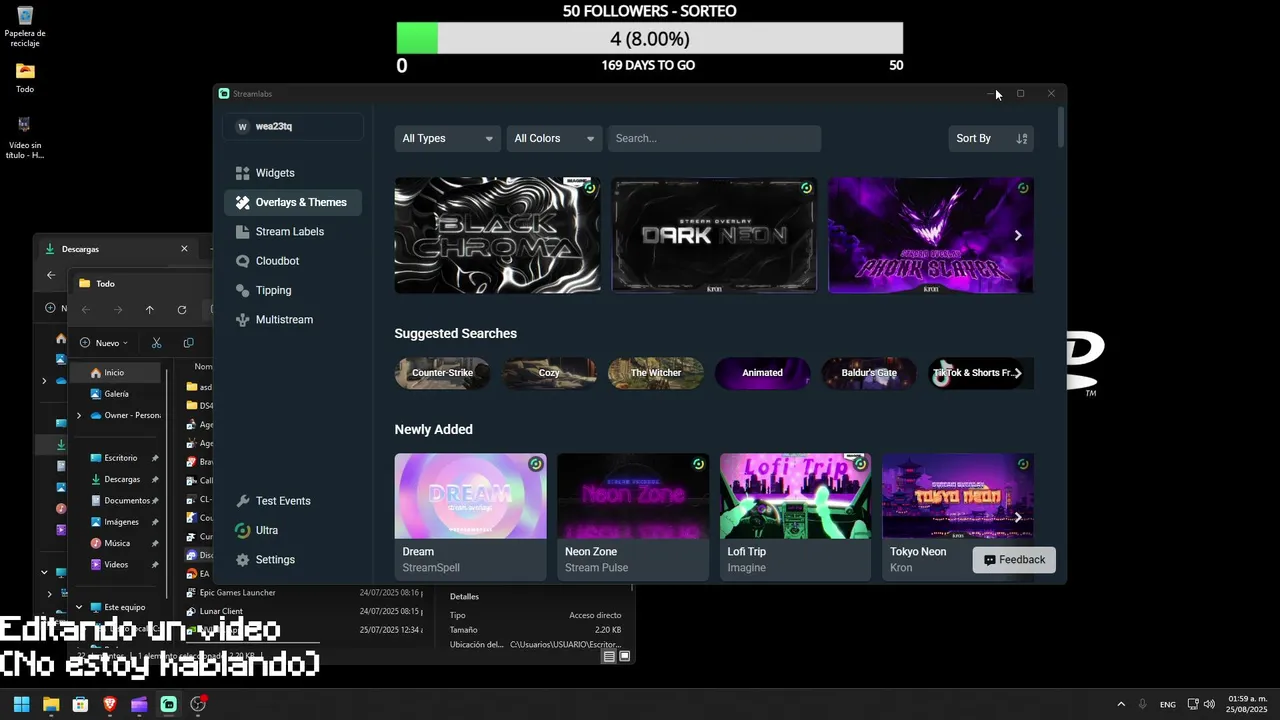Click back arrow in Descargas Explorer window

click(x=51, y=275)
